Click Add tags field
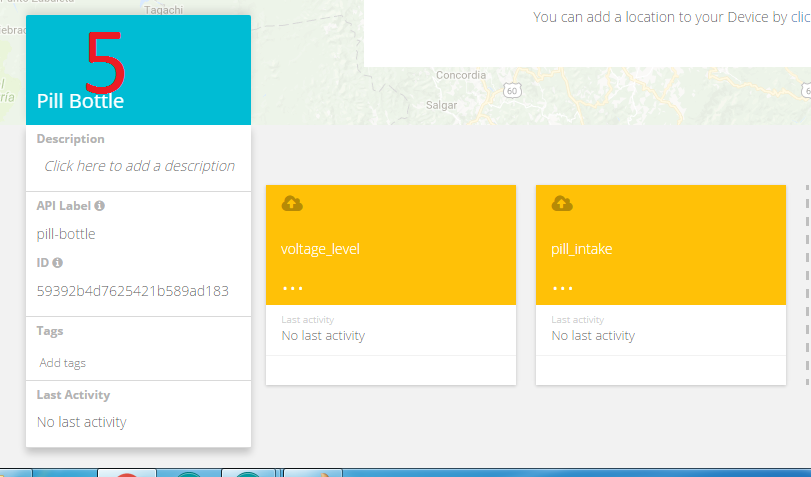The image size is (811, 477). pos(63,363)
